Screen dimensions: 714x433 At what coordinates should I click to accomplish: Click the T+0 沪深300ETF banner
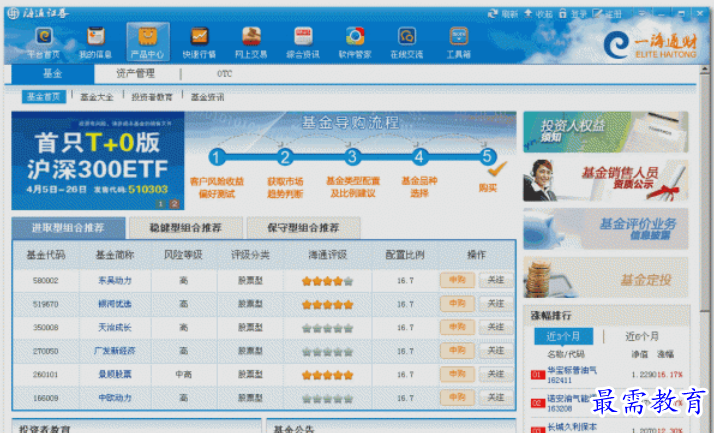coord(98,161)
